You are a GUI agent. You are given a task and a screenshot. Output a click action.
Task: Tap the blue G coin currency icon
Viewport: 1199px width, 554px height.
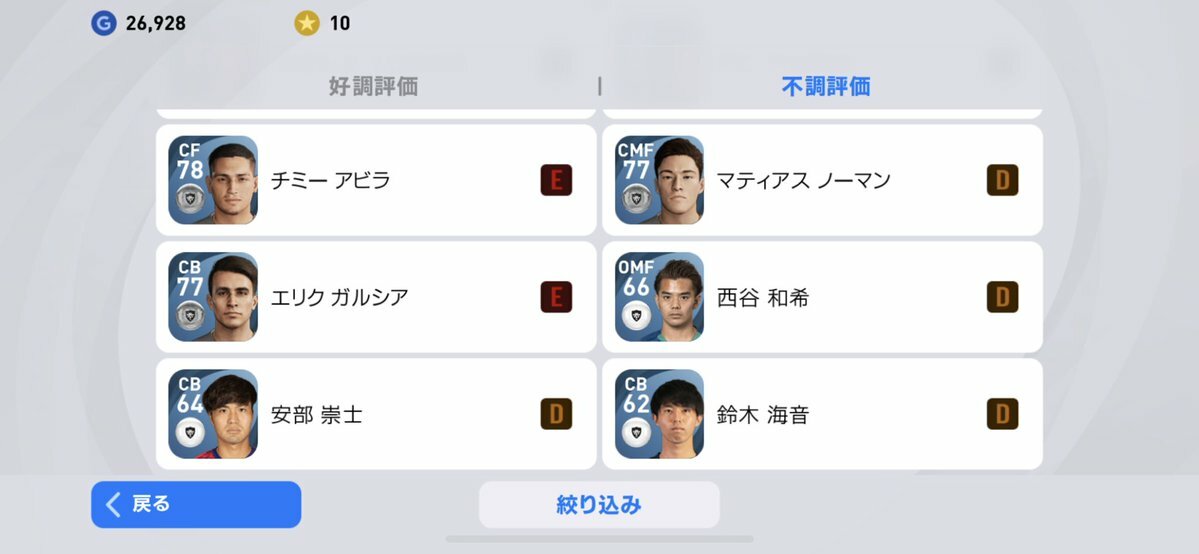(x=103, y=24)
